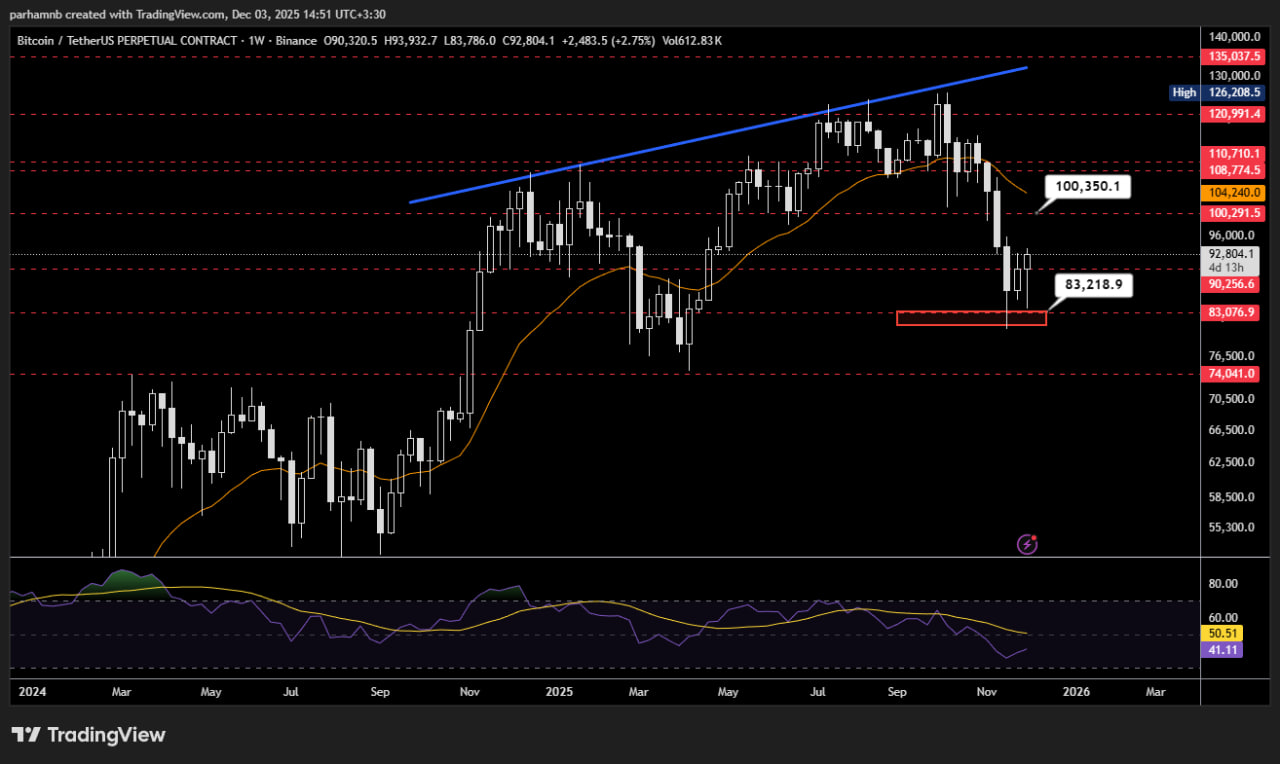Click the blue 'High' tag on price axis

click(1184, 93)
